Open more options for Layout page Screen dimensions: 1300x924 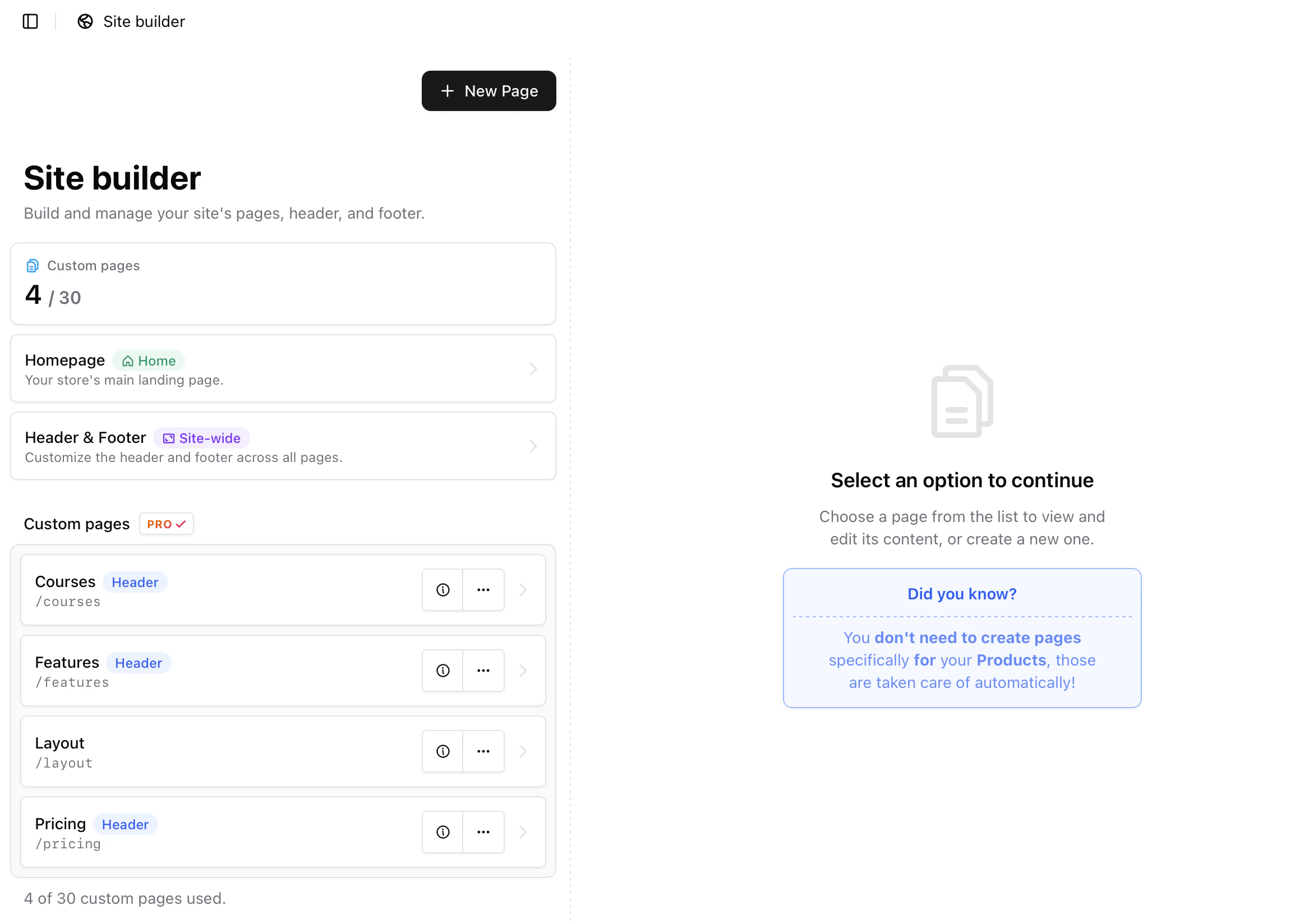pyautogui.click(x=483, y=752)
